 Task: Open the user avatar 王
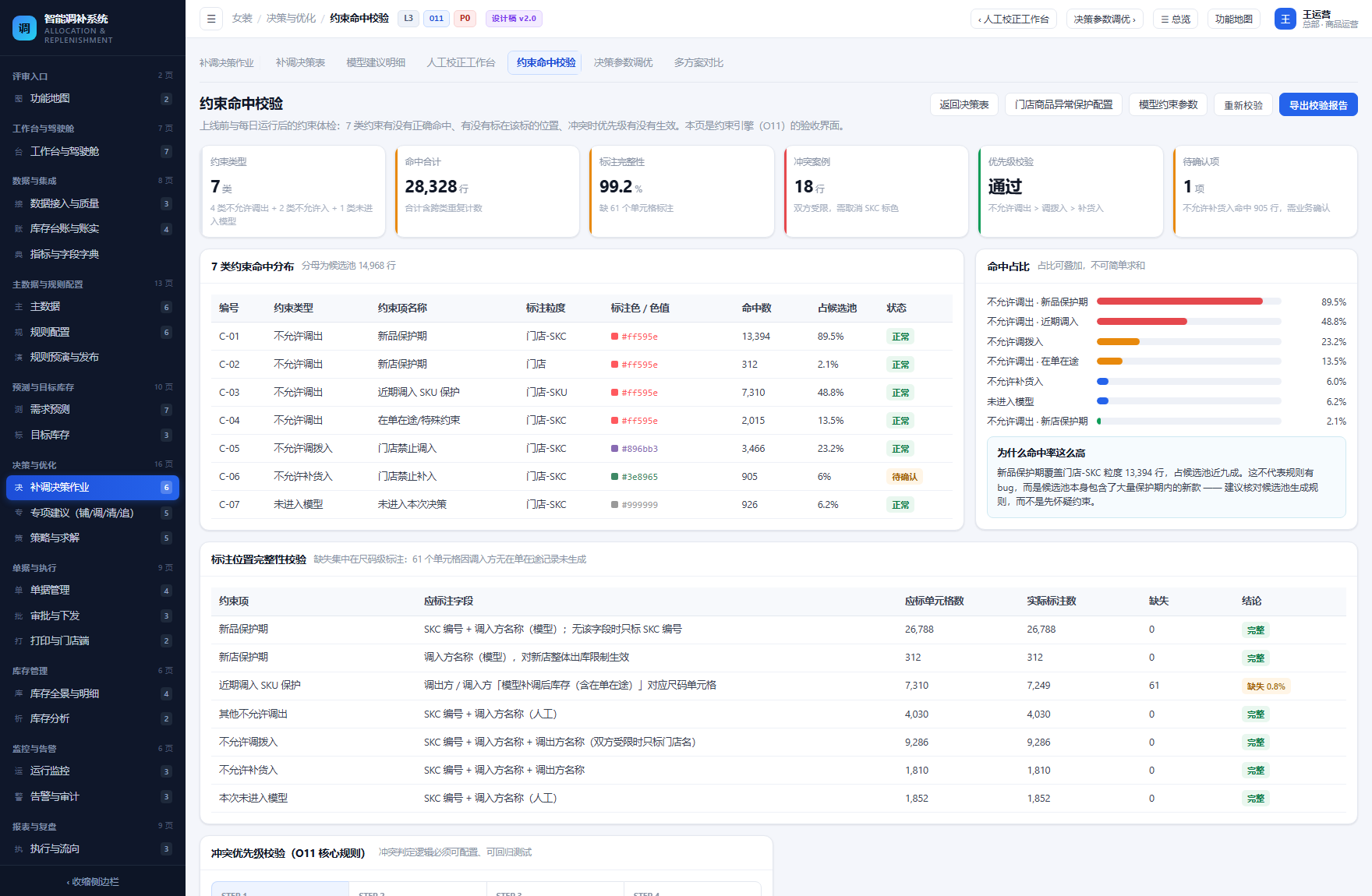coord(1285,19)
